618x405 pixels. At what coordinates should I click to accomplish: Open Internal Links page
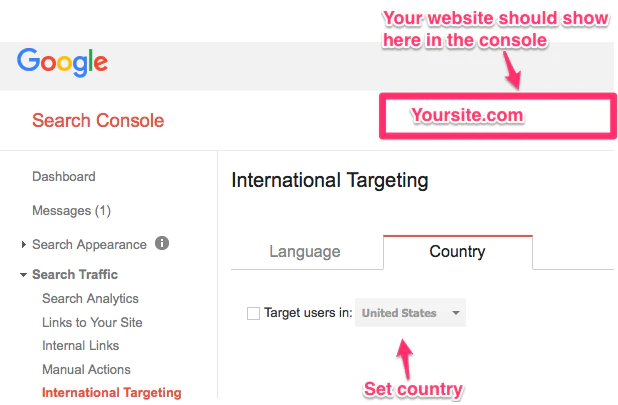point(80,346)
